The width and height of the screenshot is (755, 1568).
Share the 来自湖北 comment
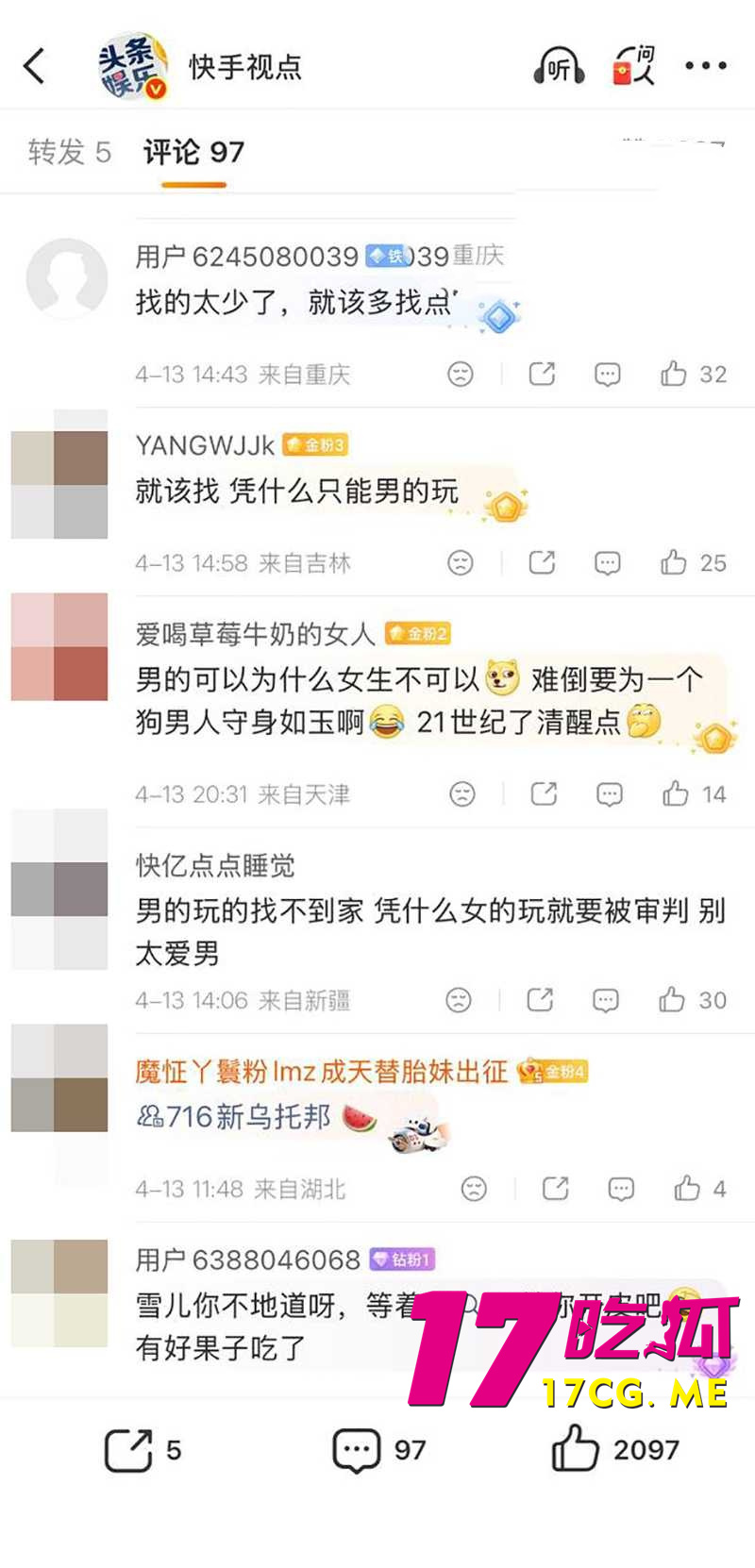556,1189
